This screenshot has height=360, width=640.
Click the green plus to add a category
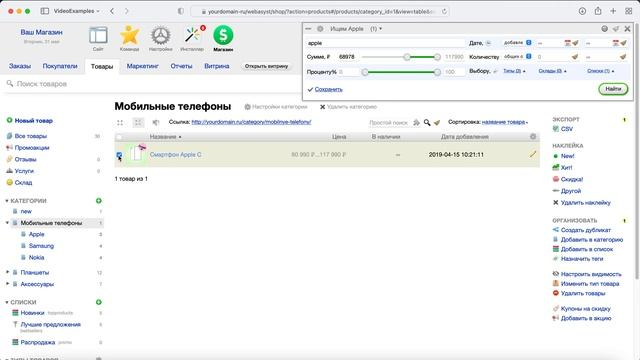click(98, 201)
